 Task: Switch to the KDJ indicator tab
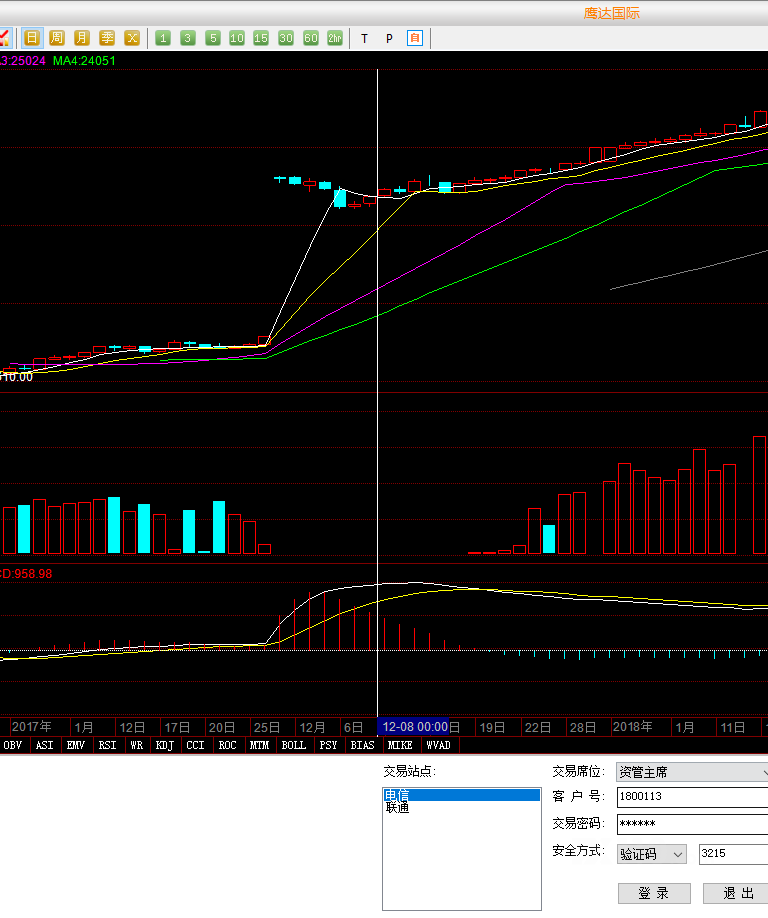(x=164, y=745)
